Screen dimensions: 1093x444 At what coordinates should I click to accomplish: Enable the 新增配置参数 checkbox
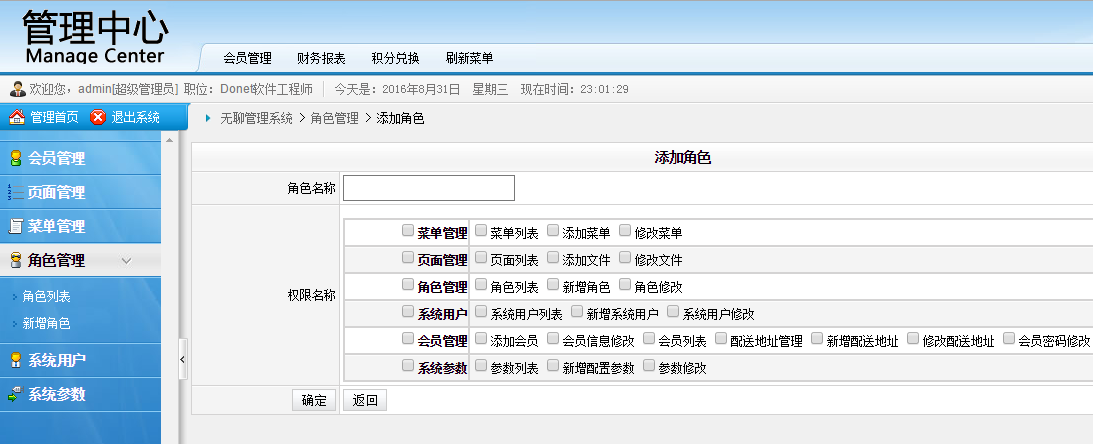click(553, 365)
